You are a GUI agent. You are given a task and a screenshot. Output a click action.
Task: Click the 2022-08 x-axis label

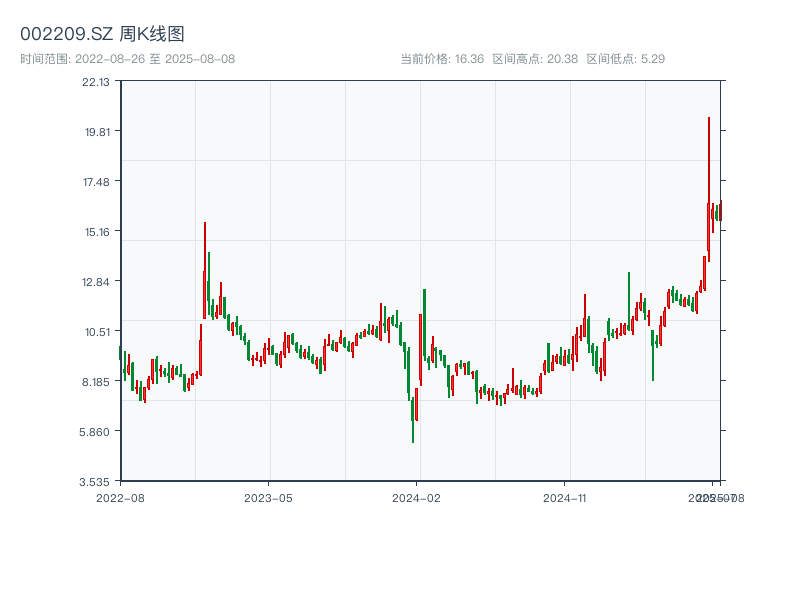[x=120, y=497]
